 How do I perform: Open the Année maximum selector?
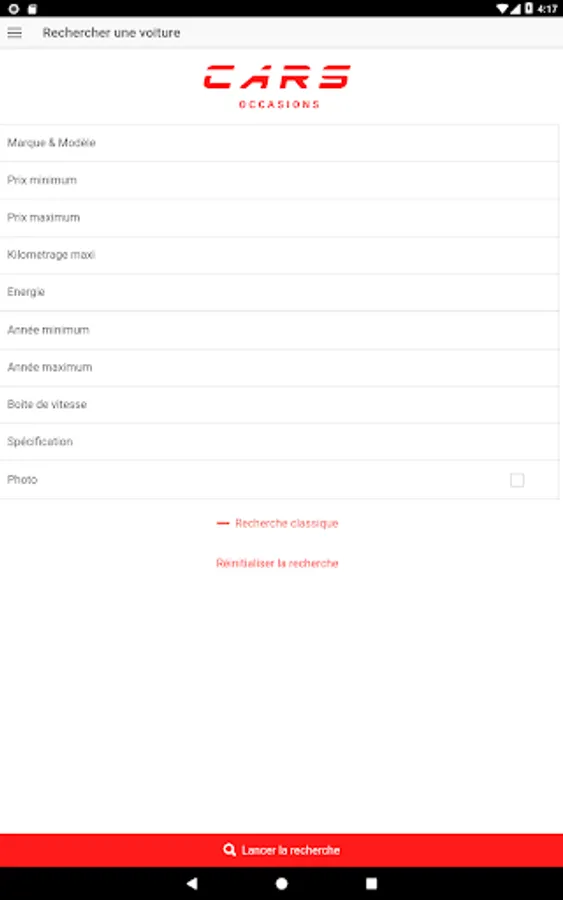279,367
